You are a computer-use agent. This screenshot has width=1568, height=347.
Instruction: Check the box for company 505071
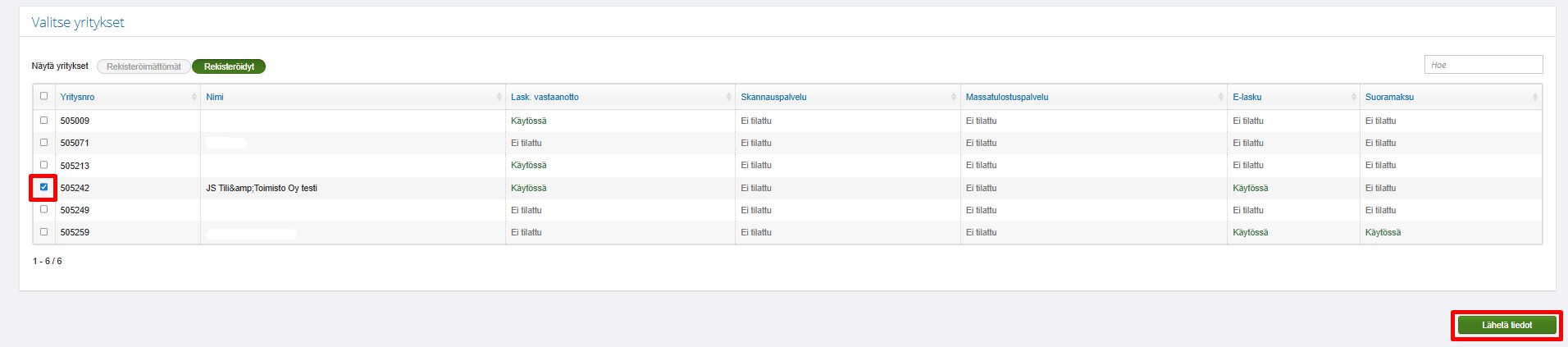point(44,142)
